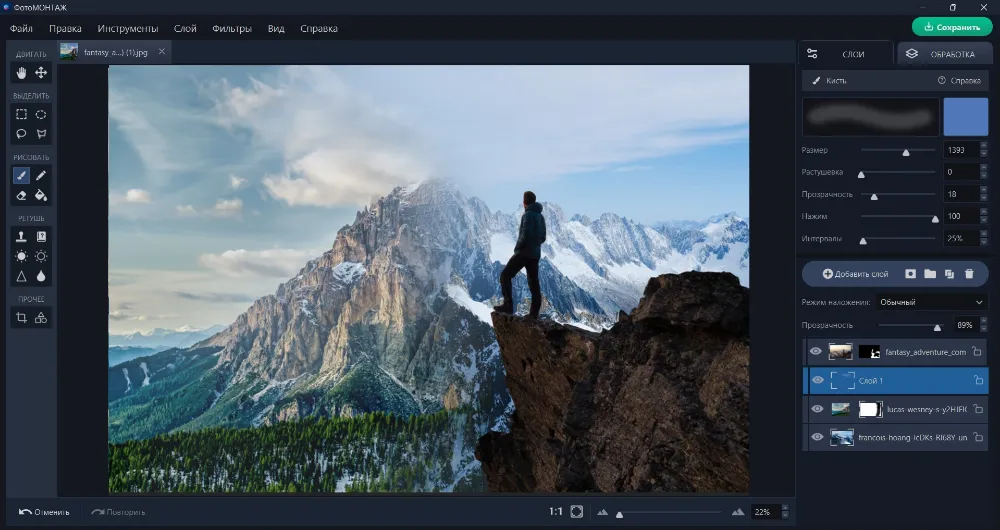Hide the fantasy_adventure_com layer
Image resolution: width=1000 pixels, height=530 pixels.
click(x=816, y=352)
